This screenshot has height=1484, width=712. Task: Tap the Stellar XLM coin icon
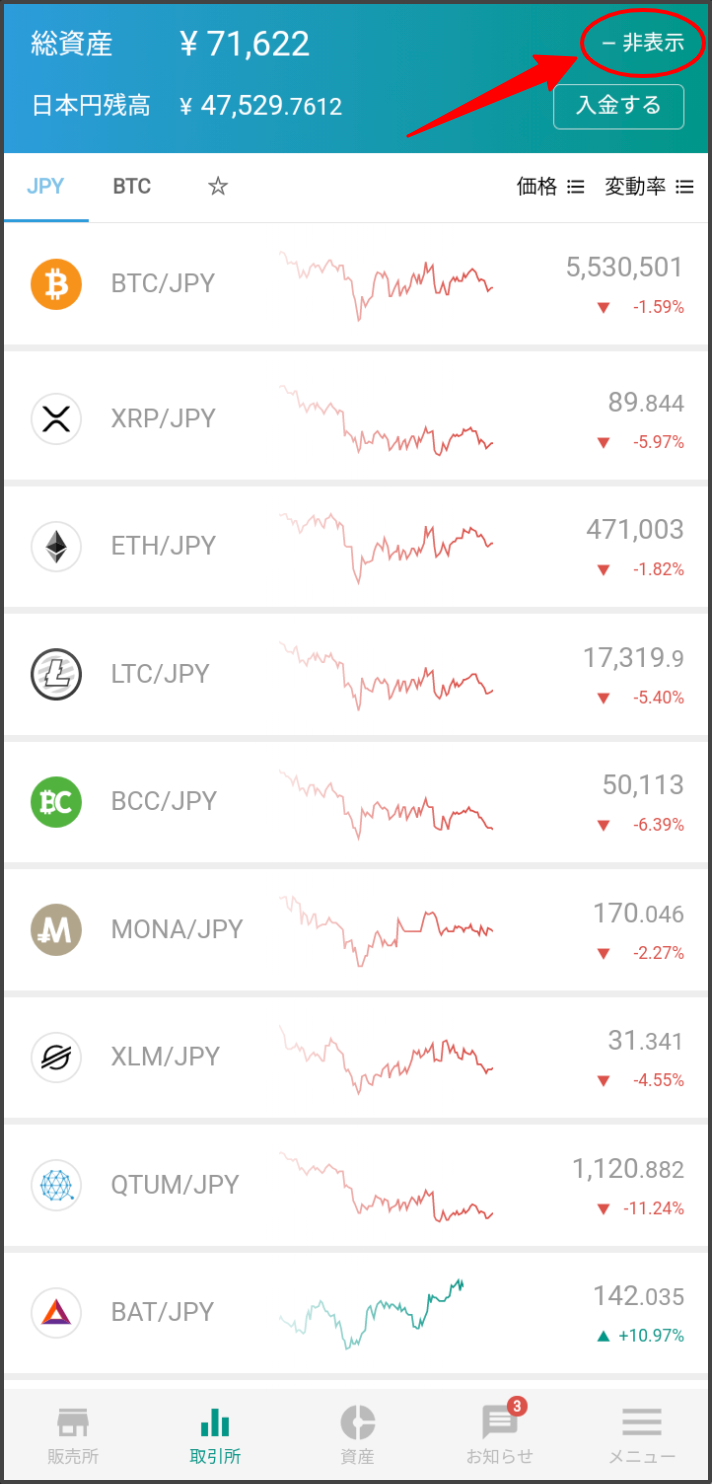click(x=56, y=1058)
